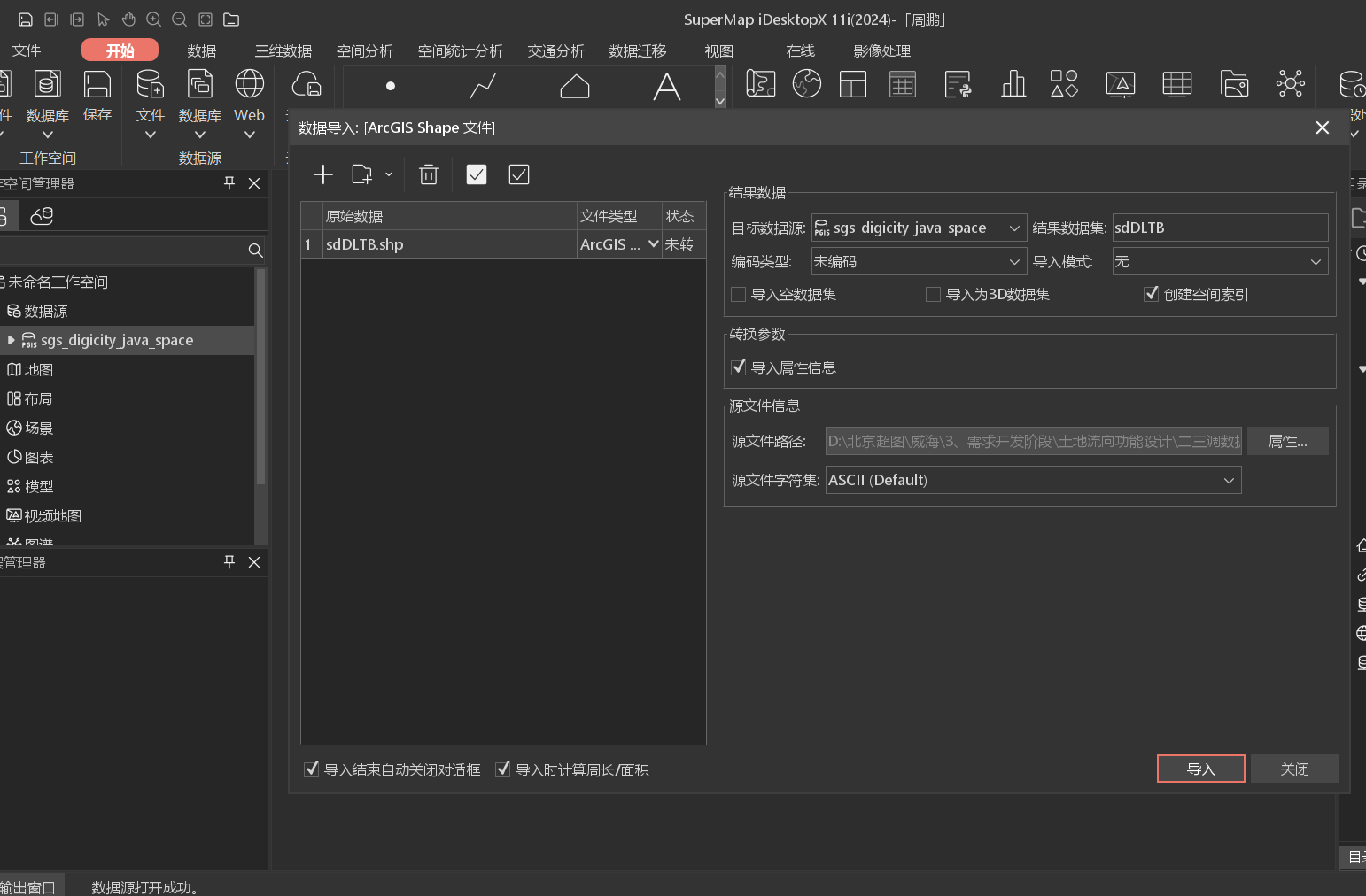Click the layout window icon in ribbon
This screenshot has height=896, width=1366.
(x=853, y=84)
